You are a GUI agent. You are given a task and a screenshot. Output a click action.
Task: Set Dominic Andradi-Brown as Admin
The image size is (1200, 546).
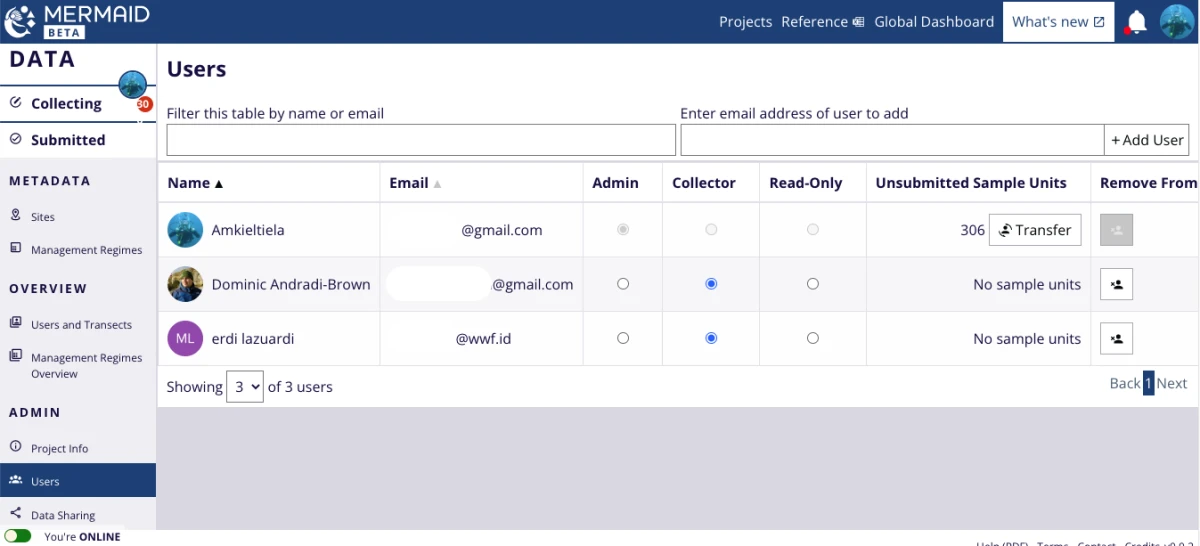click(x=623, y=284)
